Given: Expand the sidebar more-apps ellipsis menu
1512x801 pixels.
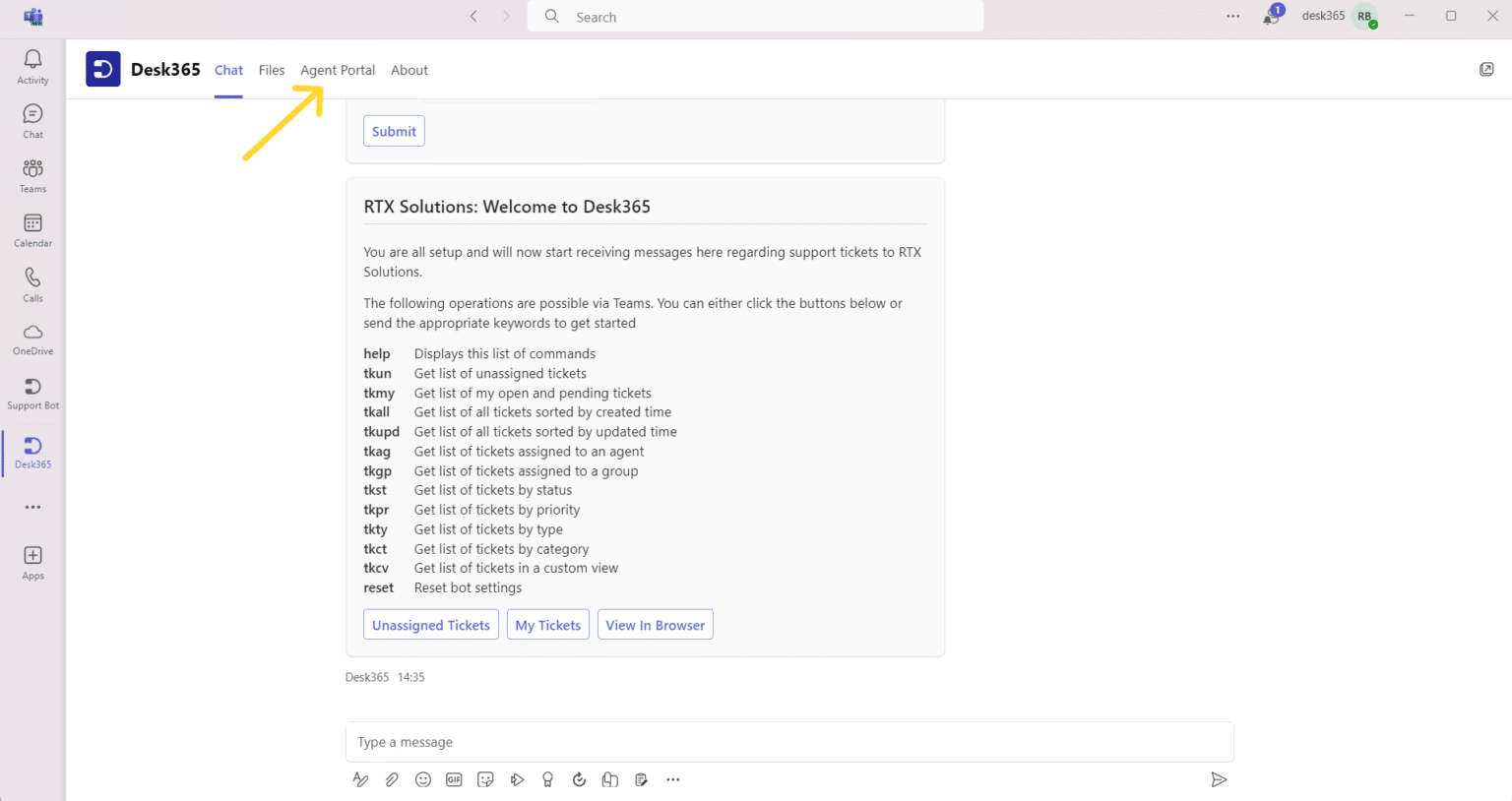Looking at the screenshot, I should pyautogui.click(x=32, y=507).
